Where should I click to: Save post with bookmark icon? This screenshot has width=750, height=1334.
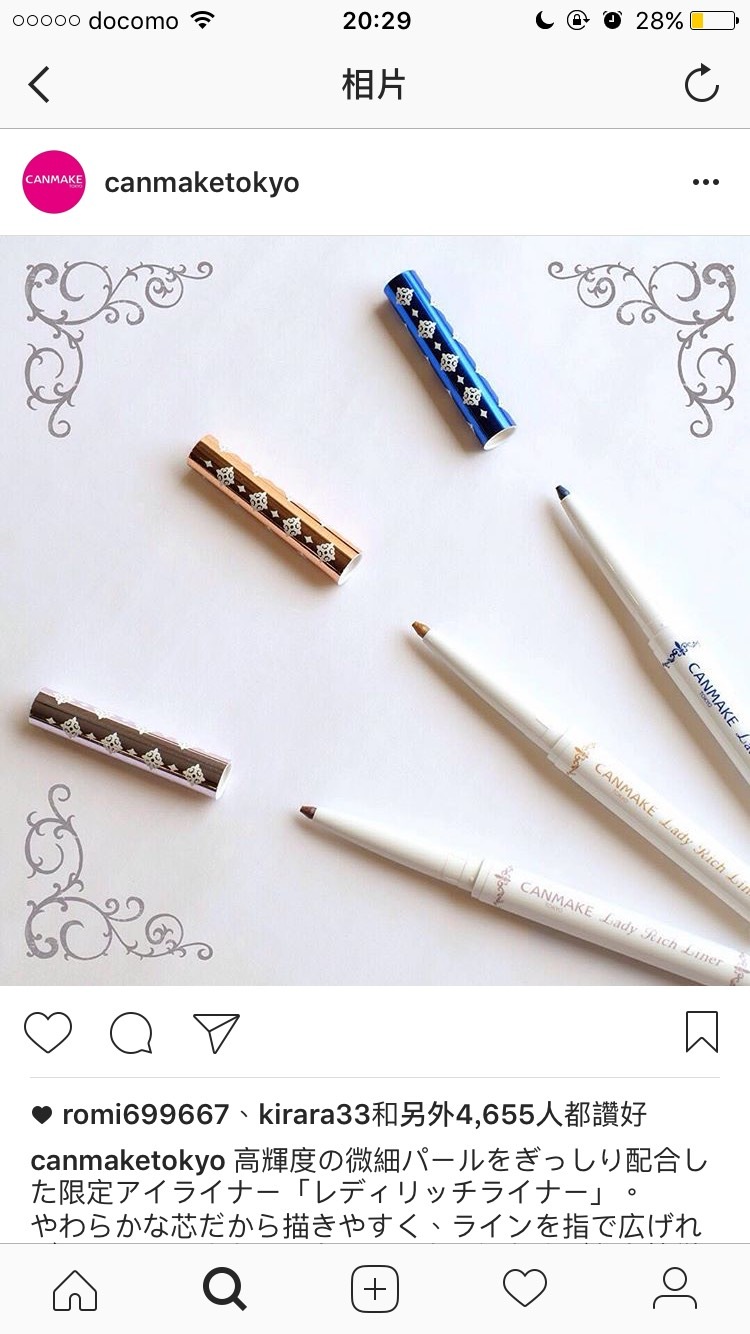(x=702, y=1032)
